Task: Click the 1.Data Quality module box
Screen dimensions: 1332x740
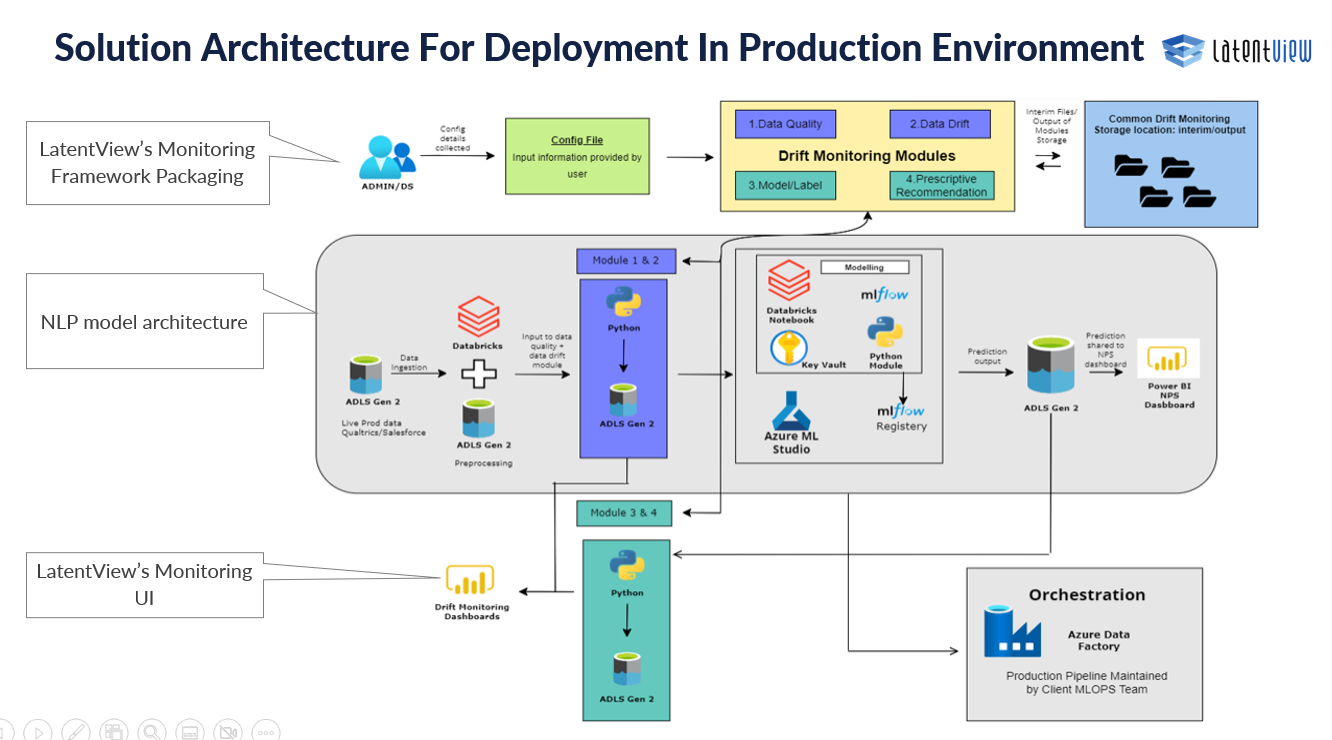Action: pyautogui.click(x=786, y=124)
